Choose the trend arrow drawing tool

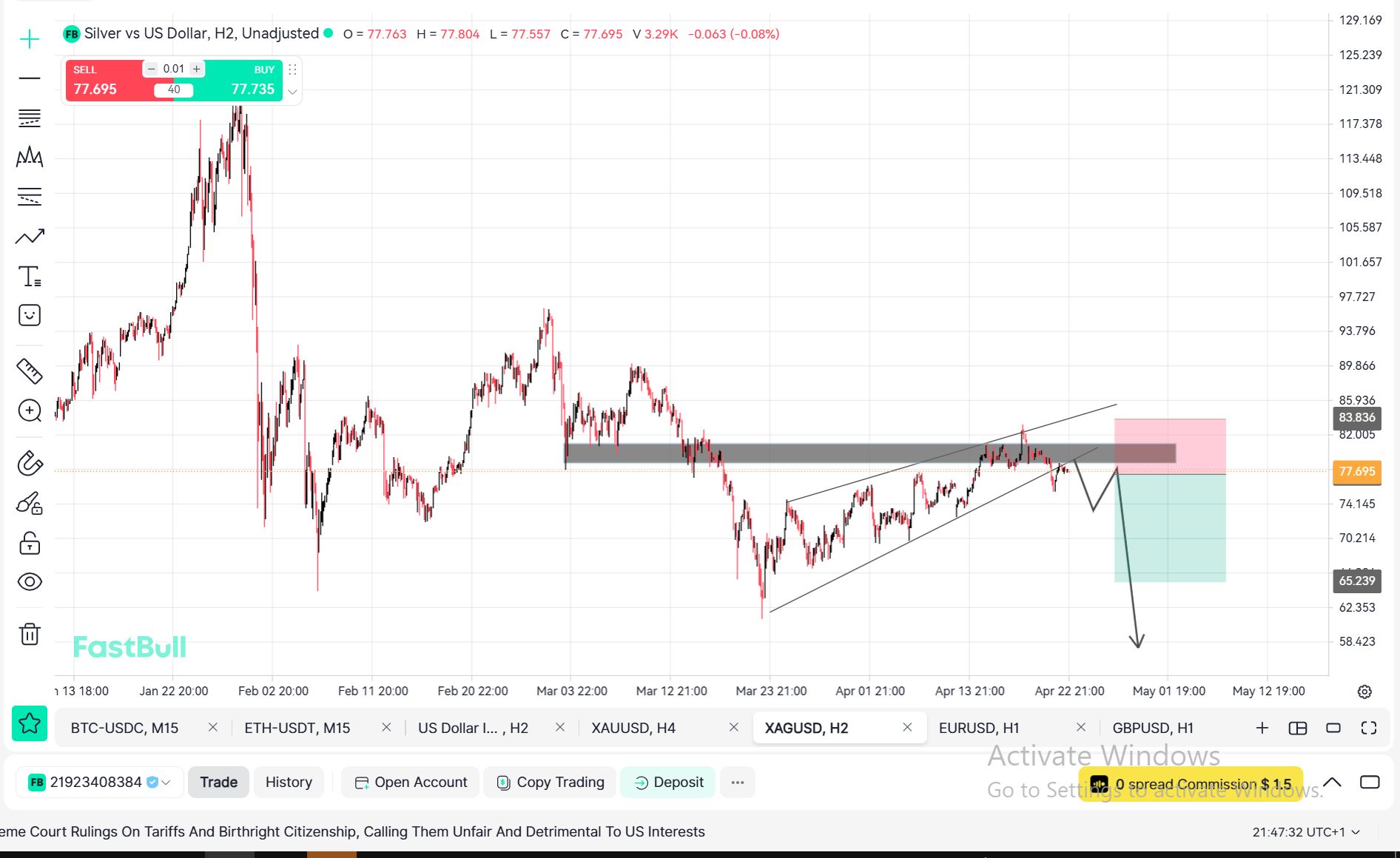tap(30, 237)
